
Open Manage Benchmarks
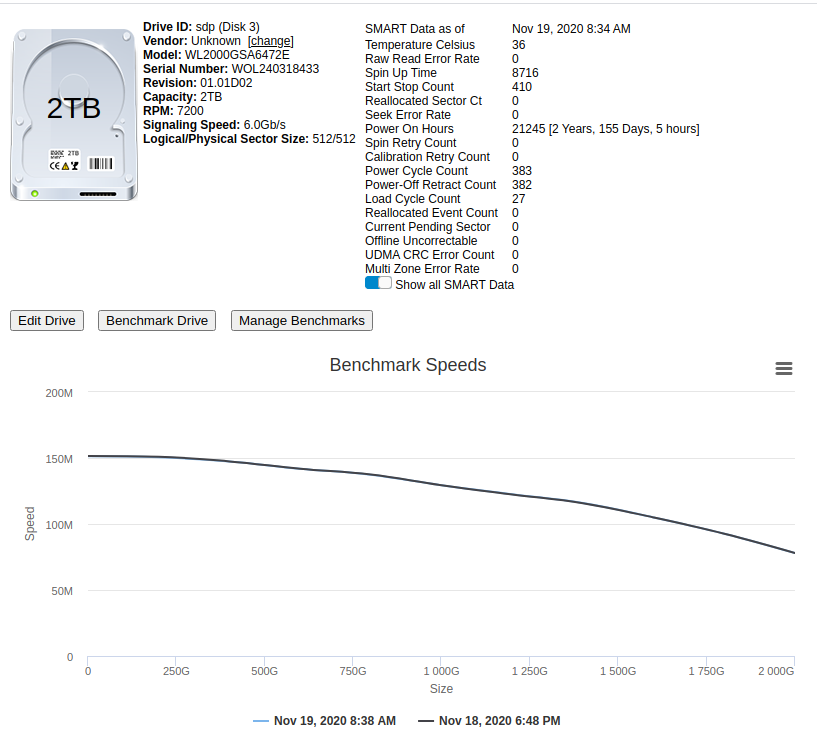[x=302, y=321]
